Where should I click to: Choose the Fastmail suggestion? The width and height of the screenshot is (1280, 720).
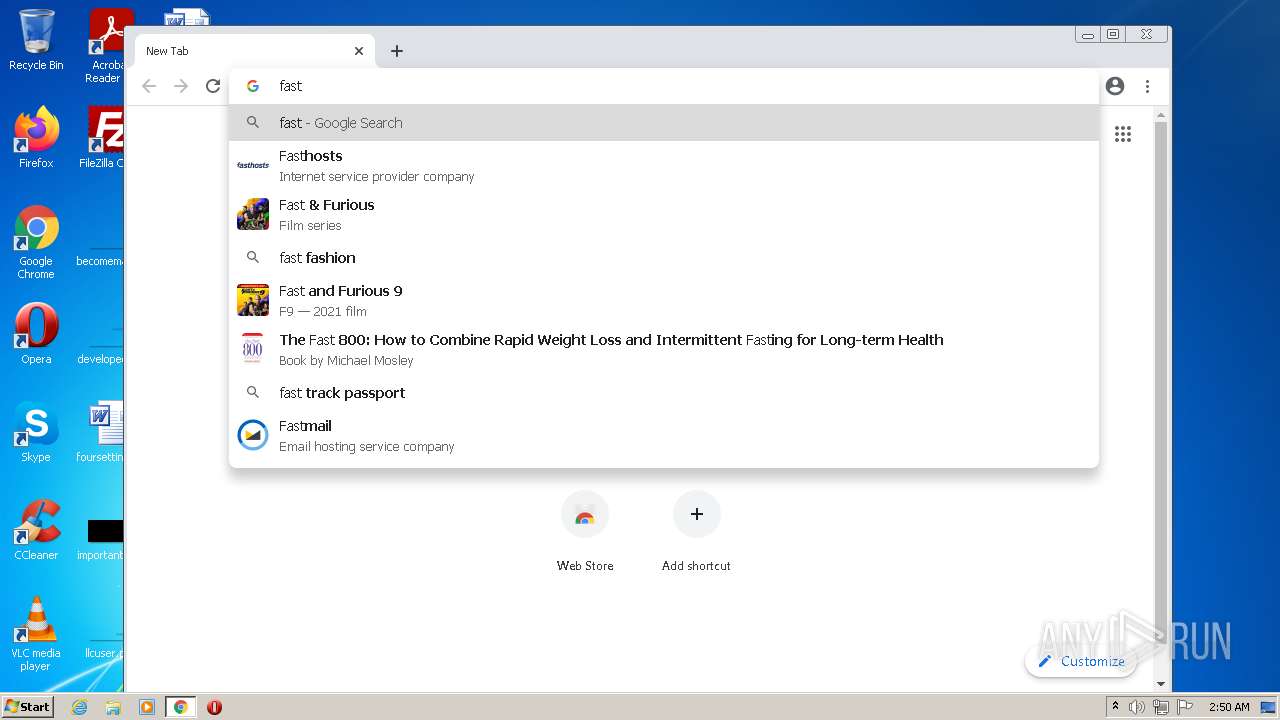click(664, 435)
